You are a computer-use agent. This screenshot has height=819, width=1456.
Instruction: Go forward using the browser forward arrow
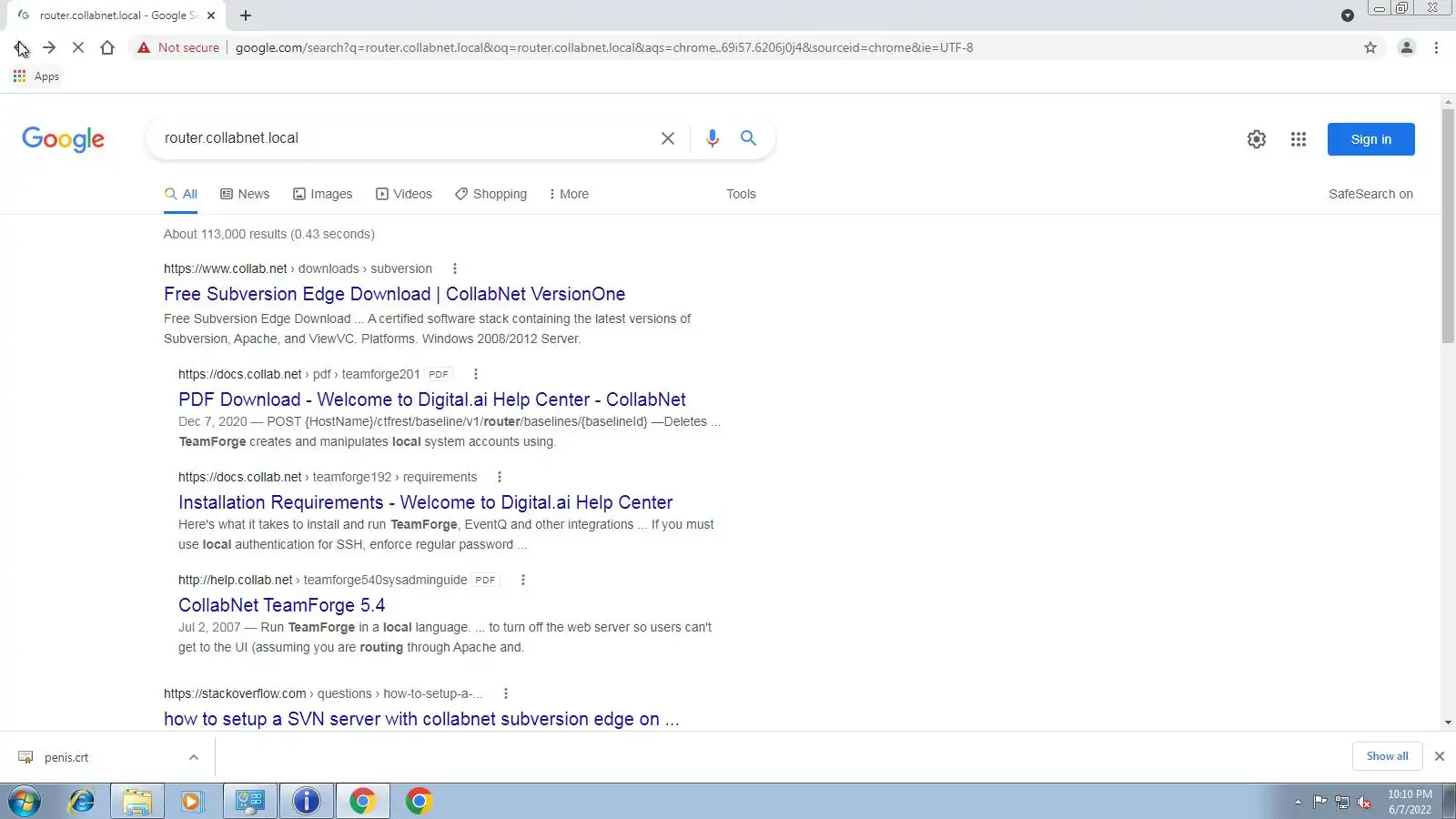tap(49, 47)
